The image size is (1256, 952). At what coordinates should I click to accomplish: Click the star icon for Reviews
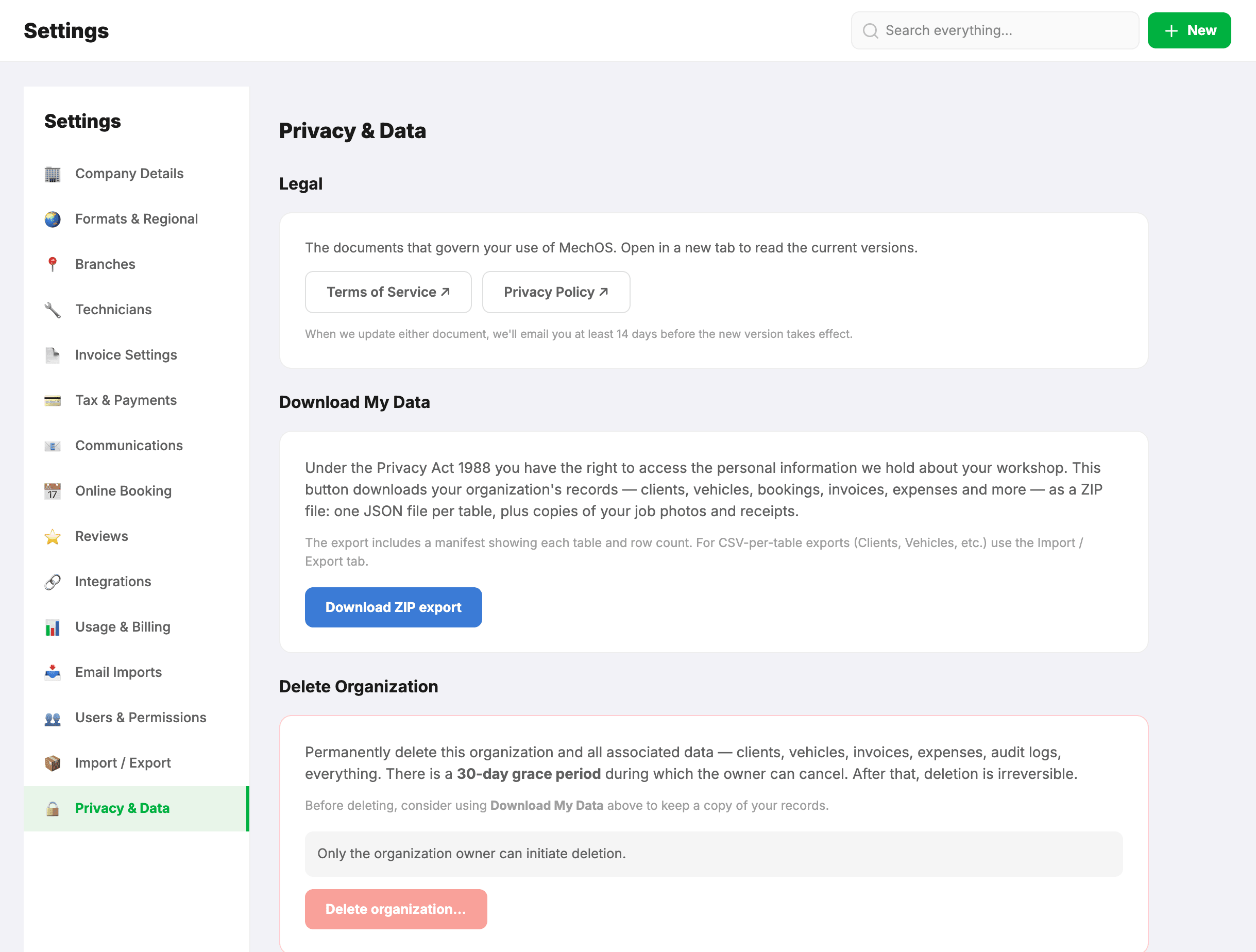click(52, 537)
